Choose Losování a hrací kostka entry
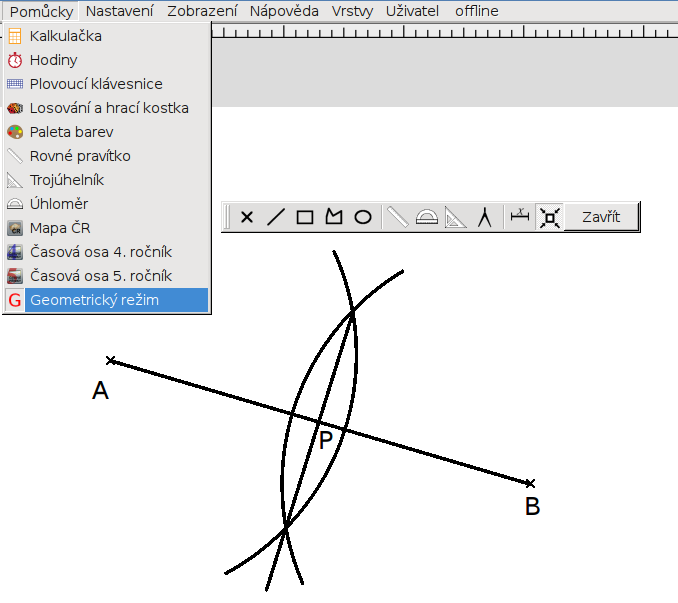Image resolution: width=678 pixels, height=603 pixels. (107, 108)
